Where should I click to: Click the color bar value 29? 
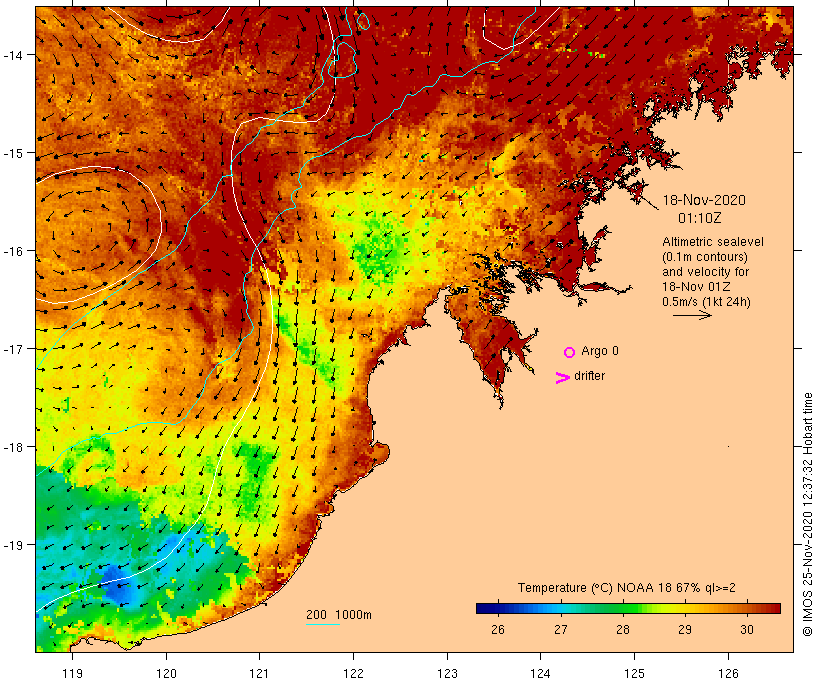tap(685, 629)
